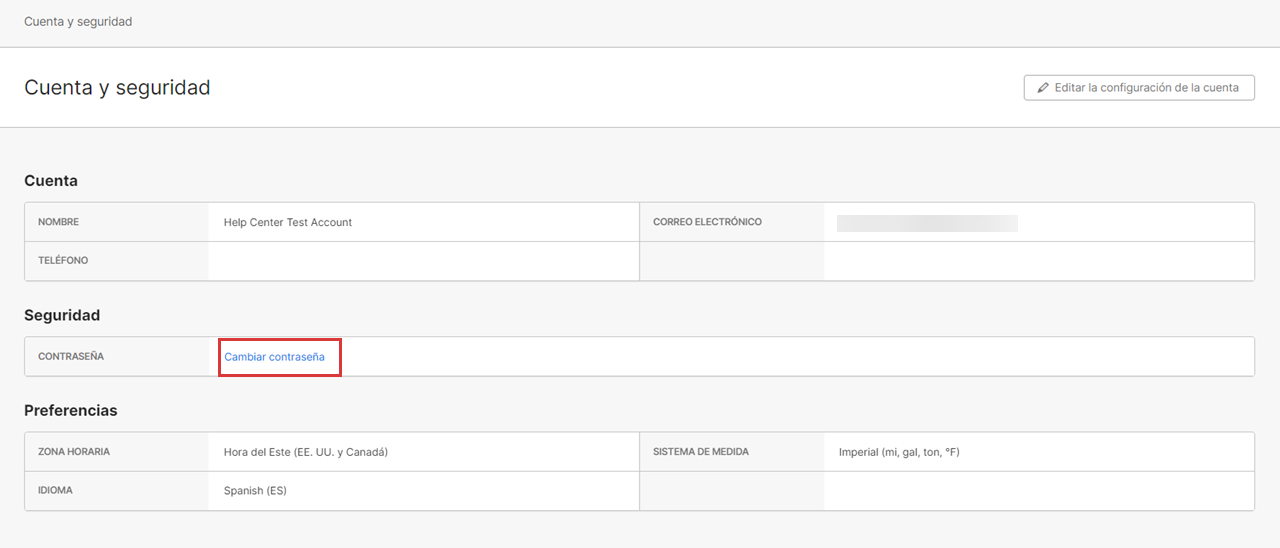
Task: Select Hora del Este time zone value
Action: pyautogui.click(x=306, y=452)
